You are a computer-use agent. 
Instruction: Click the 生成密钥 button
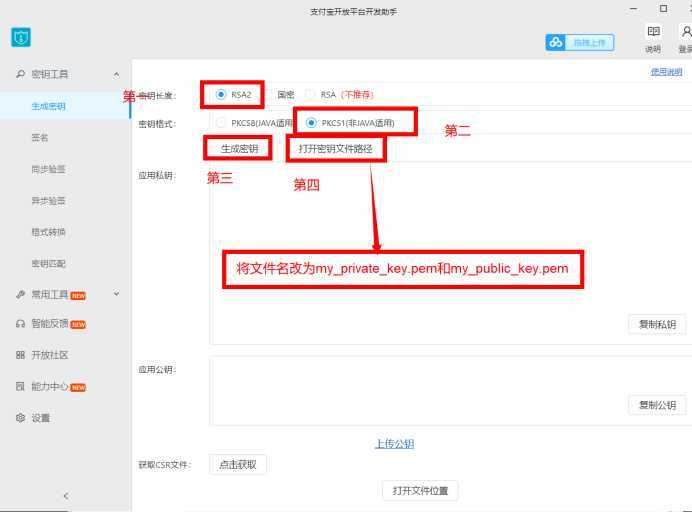pyautogui.click(x=239, y=148)
